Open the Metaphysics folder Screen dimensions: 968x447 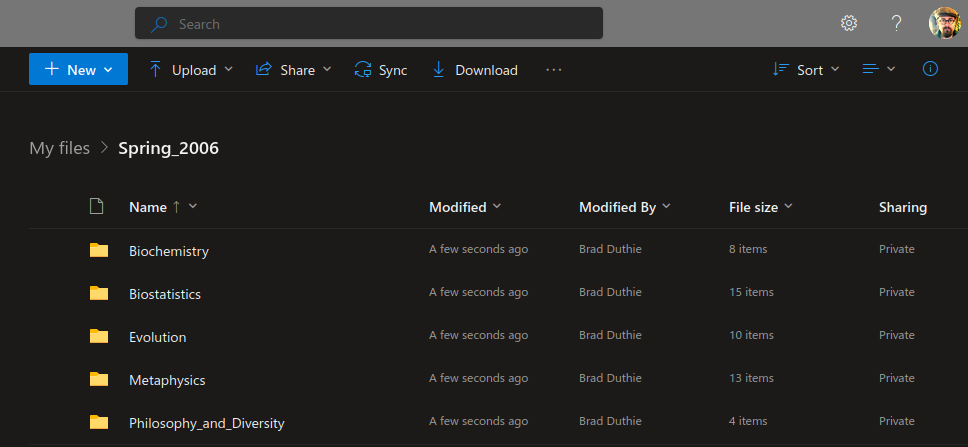point(167,380)
